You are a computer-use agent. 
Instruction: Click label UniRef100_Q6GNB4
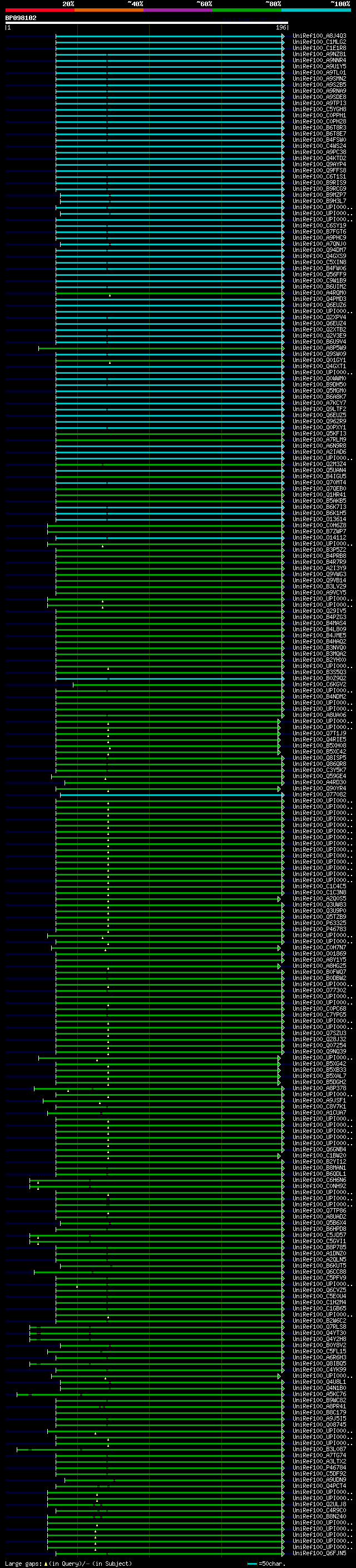coord(319,1149)
